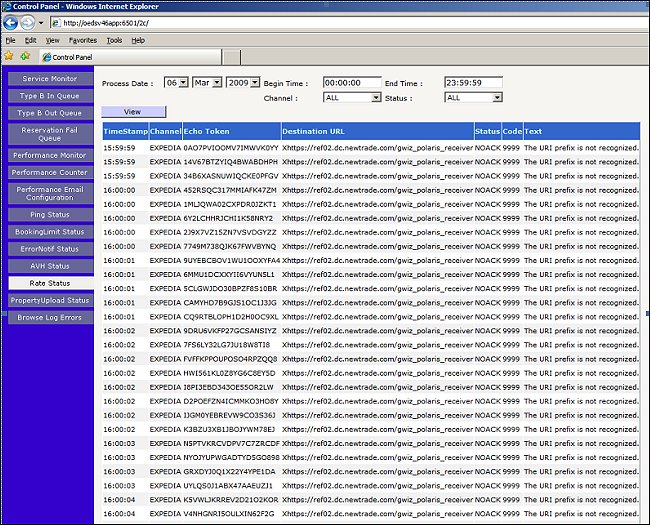Viewport: 650px width, 525px height.
Task: Open the Process Date year dropdown
Action: (x=243, y=83)
